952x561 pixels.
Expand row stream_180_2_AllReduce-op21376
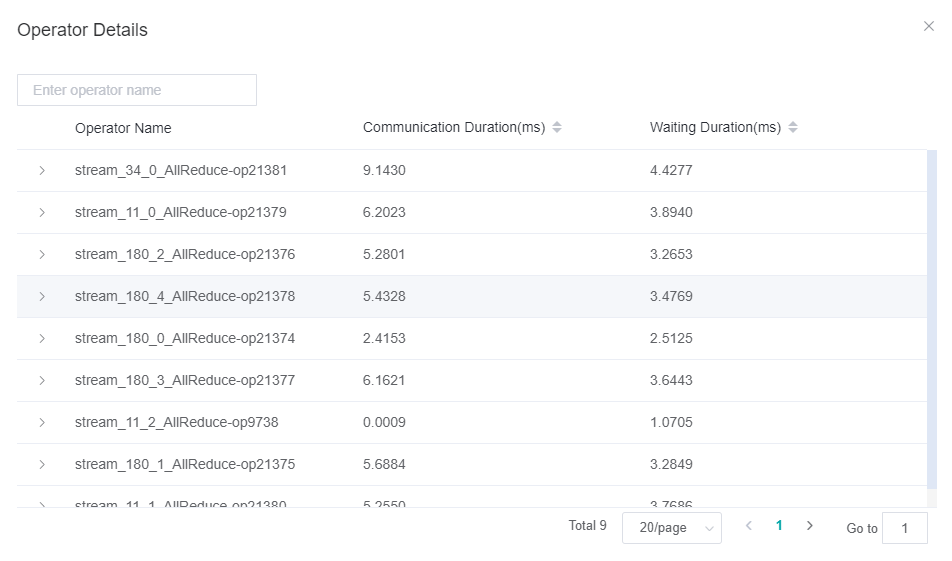point(42,255)
